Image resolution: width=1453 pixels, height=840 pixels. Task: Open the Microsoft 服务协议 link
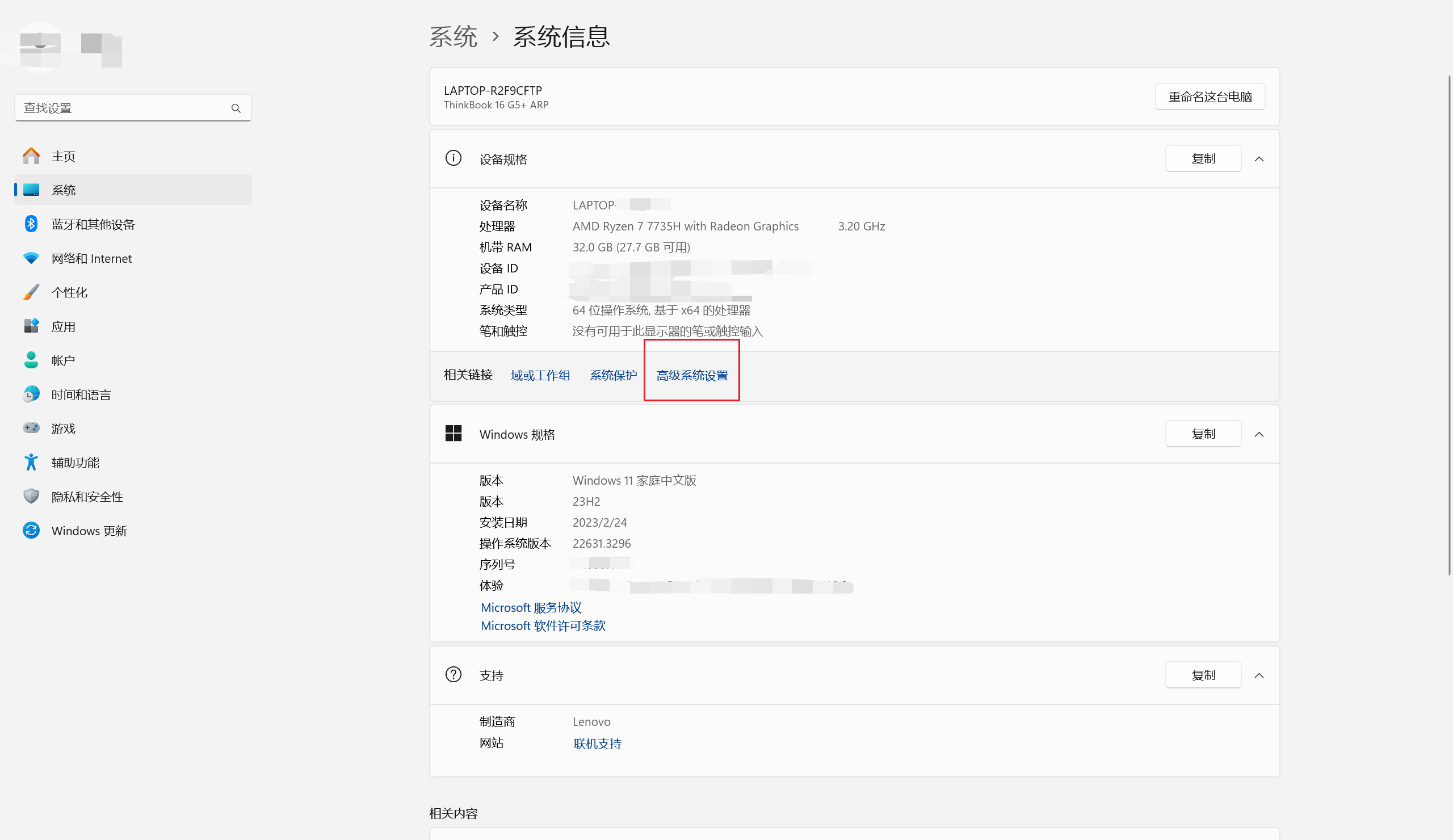tap(531, 608)
